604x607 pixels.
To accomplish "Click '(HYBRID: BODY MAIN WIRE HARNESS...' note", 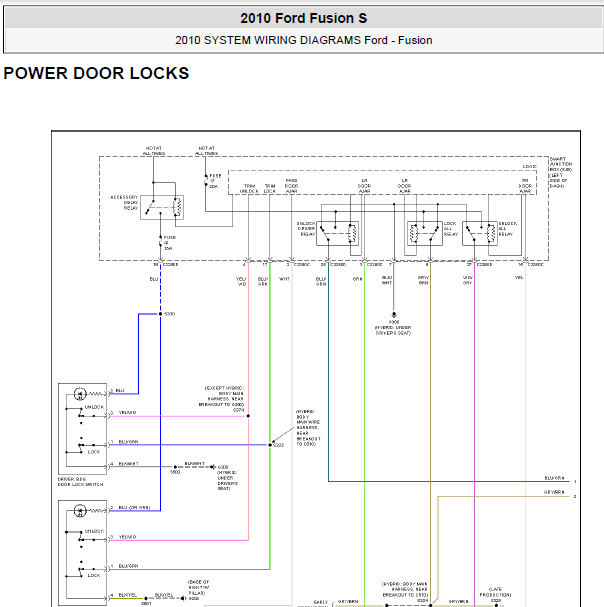I will click(x=308, y=428).
